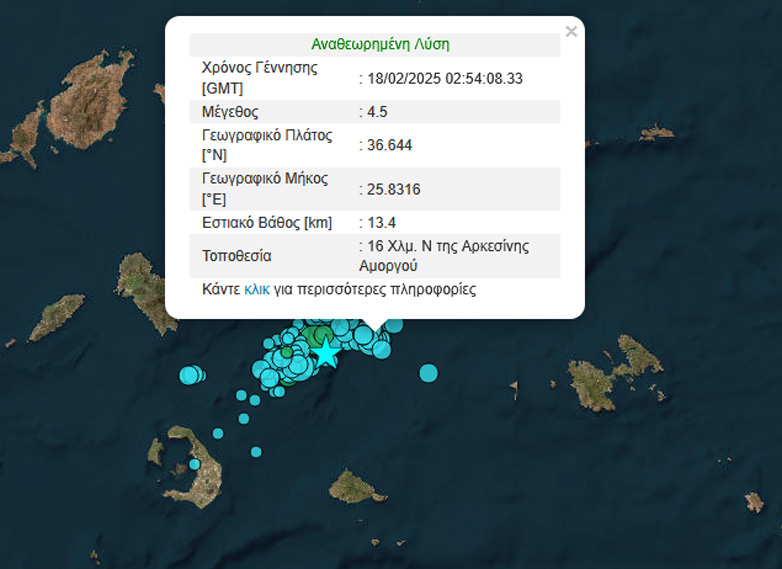Click the small circle marker just northeast of Santorini
Viewport: 782px width, 569px height.
[x=218, y=434]
